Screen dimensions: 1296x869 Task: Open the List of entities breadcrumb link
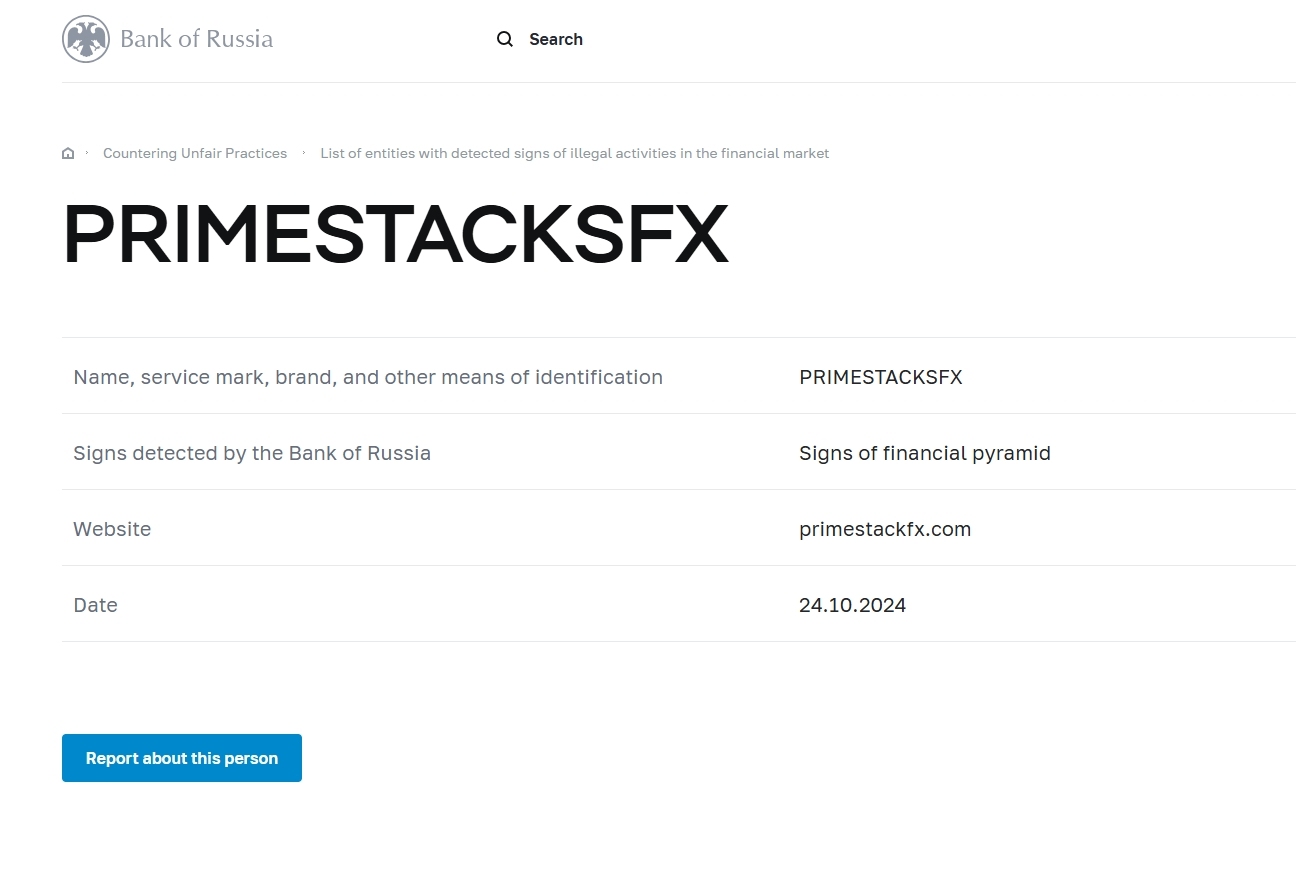point(574,153)
